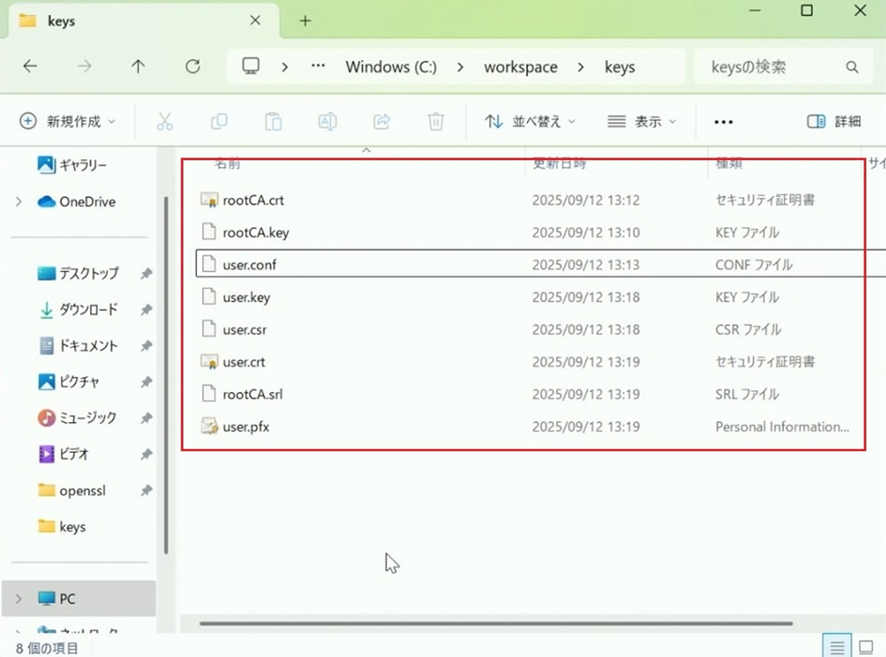Click the Delete trash can icon
The image size is (886, 657).
(x=436, y=121)
